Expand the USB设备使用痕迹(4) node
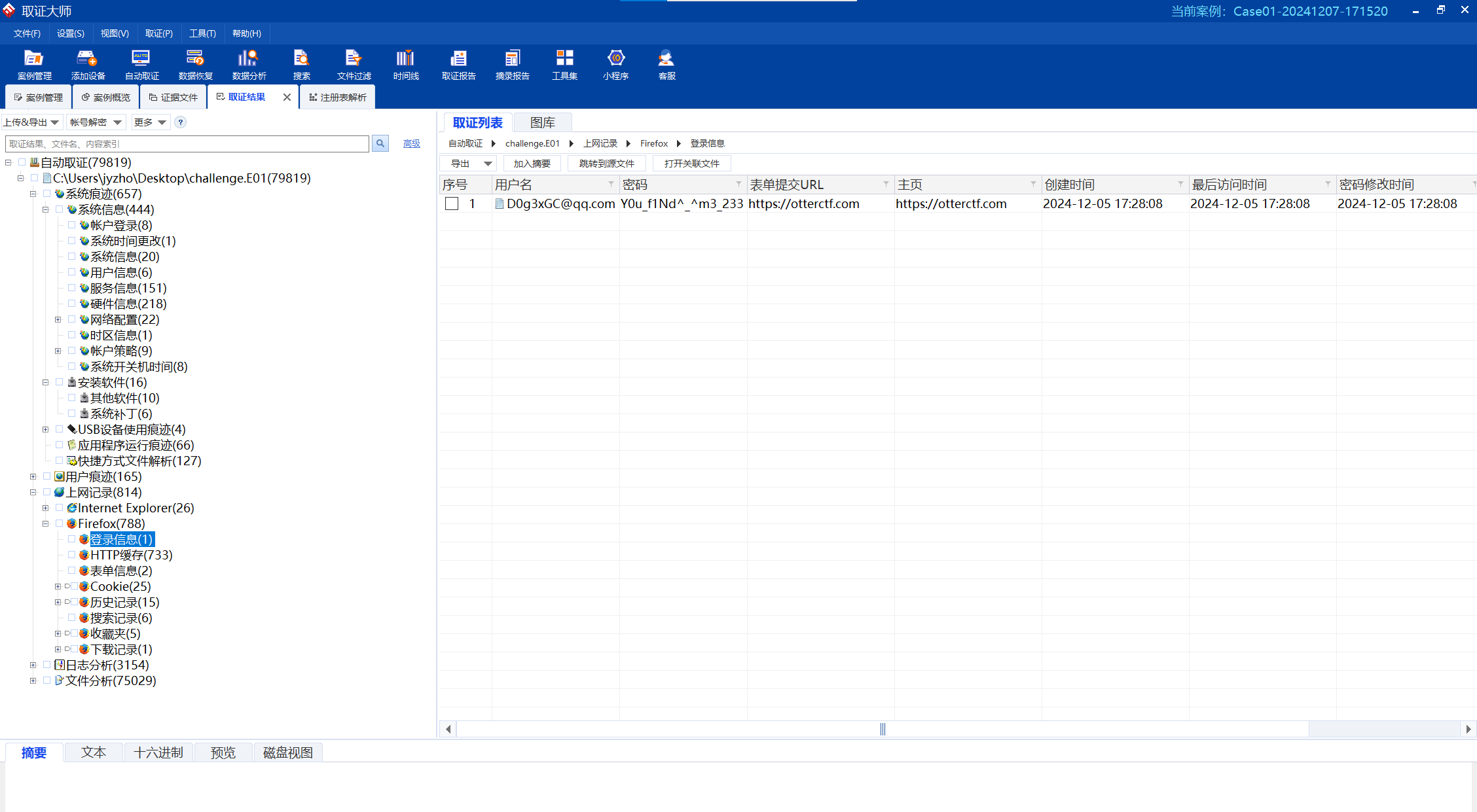The image size is (1477, 812). point(45,429)
